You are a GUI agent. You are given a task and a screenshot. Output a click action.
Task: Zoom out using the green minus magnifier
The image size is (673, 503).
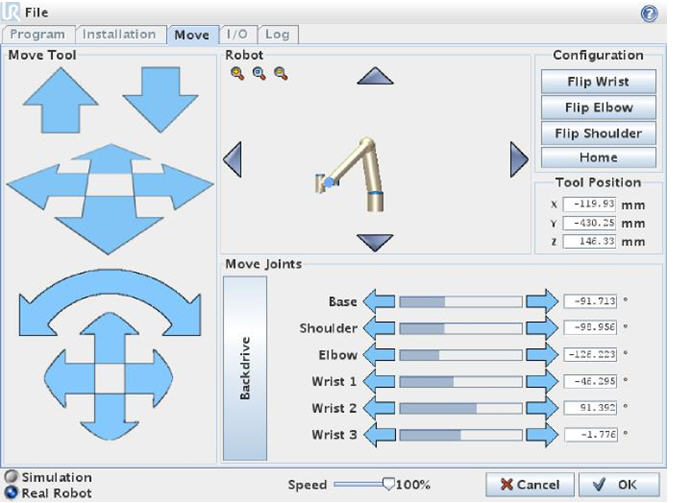pyautogui.click(x=281, y=73)
